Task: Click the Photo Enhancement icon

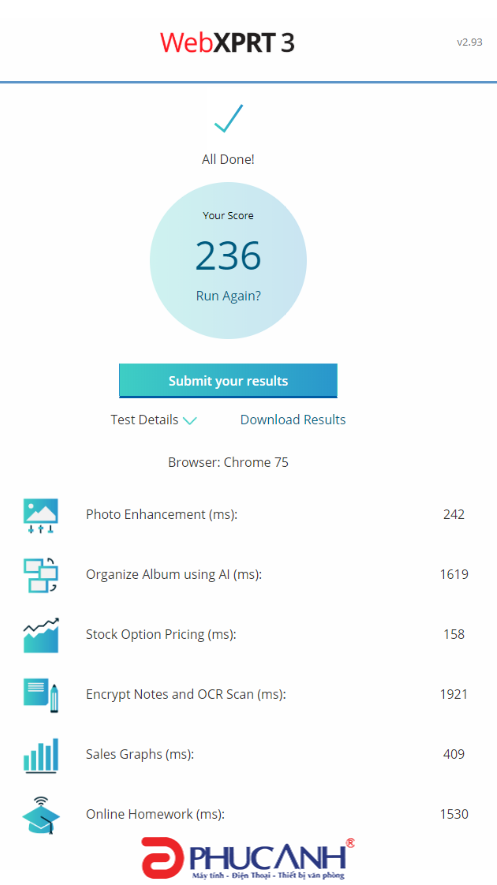Action: (x=41, y=516)
